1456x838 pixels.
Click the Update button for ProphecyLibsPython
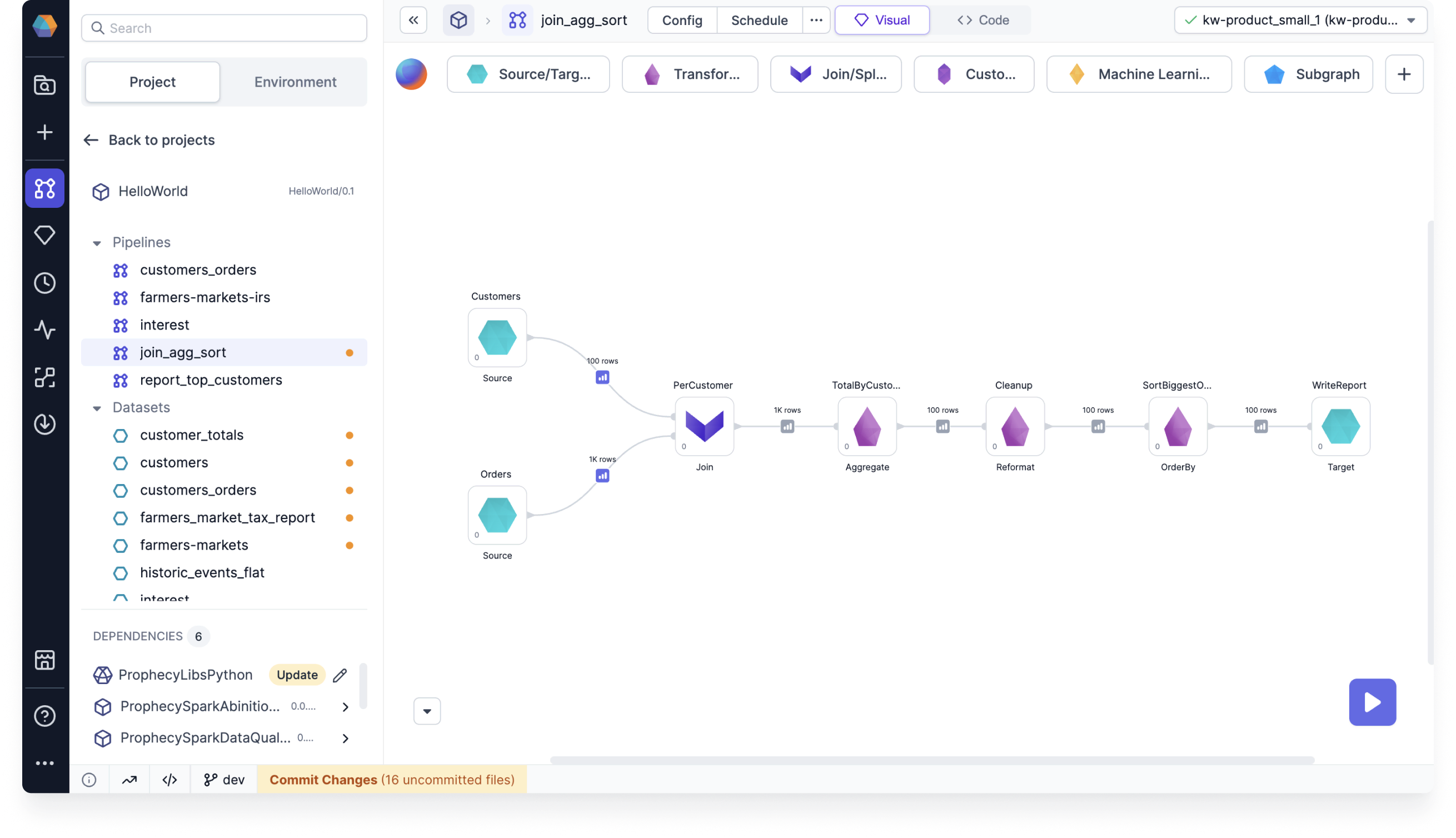coord(296,674)
